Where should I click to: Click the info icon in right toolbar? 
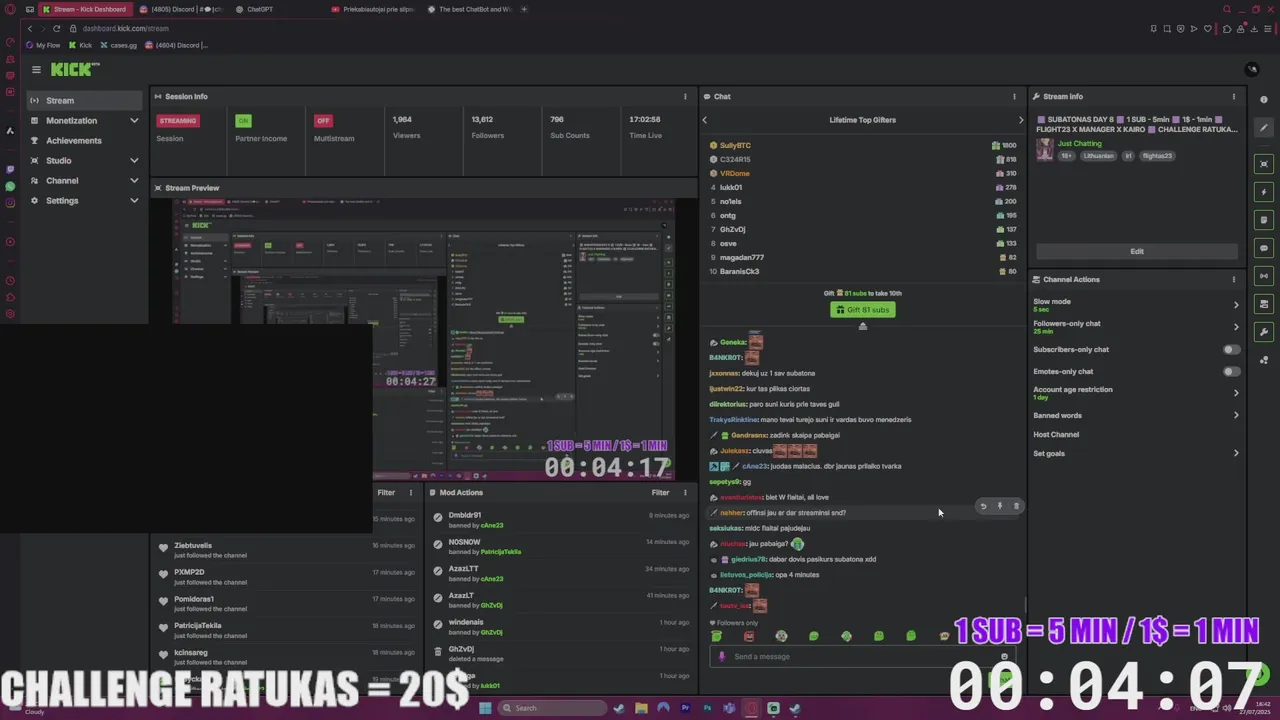pos(1264,100)
